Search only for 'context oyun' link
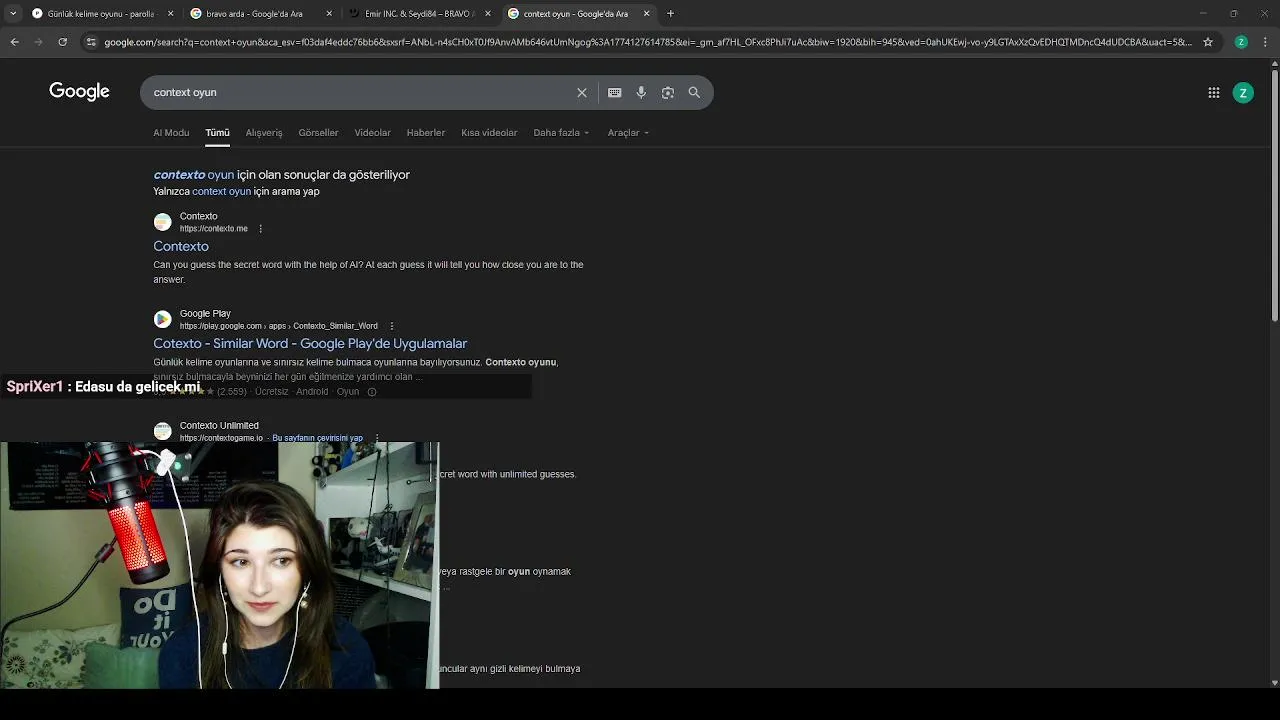1280x720 pixels. [x=221, y=192]
